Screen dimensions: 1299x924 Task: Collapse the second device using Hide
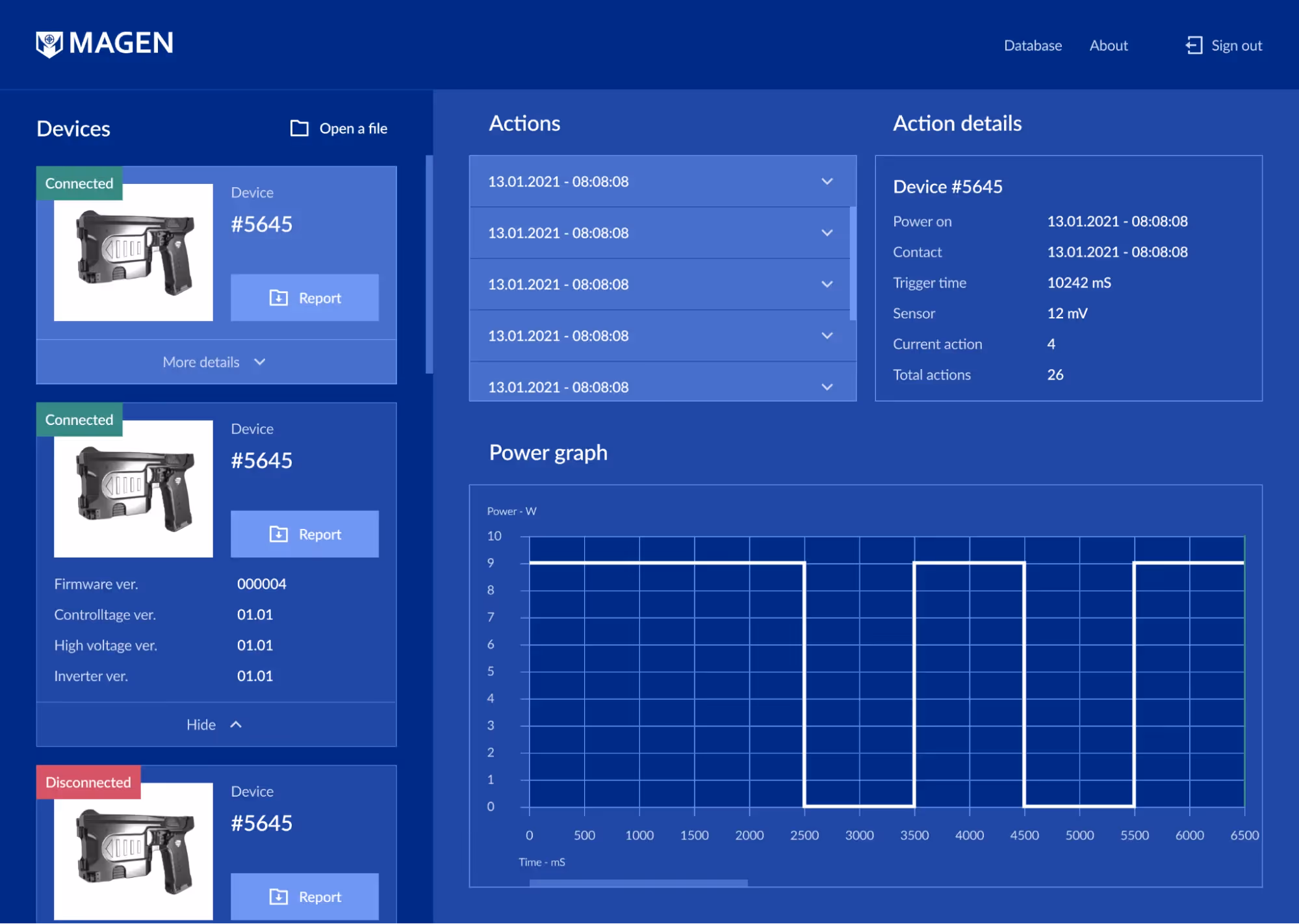click(x=215, y=724)
